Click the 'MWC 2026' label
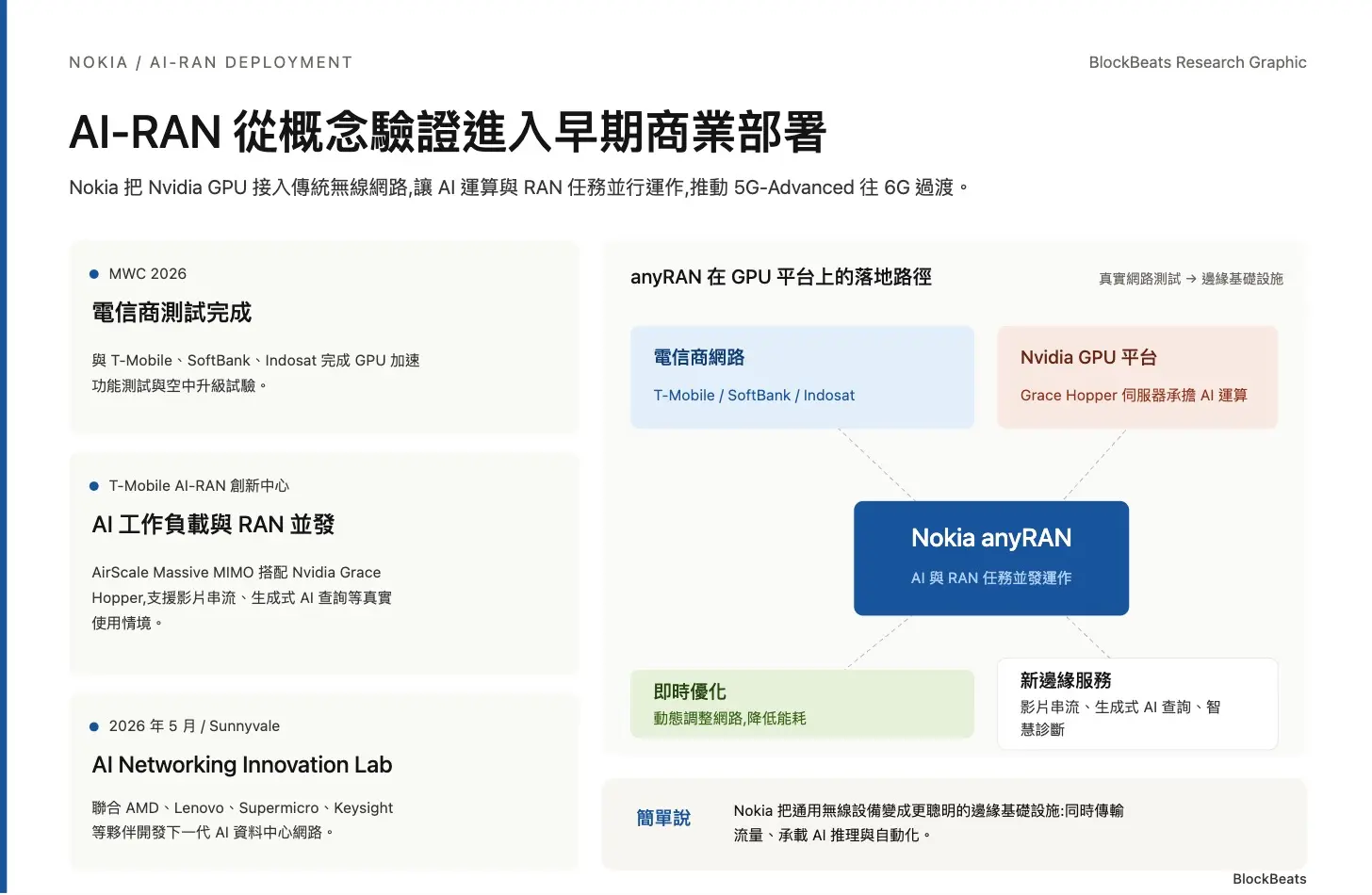The height and width of the screenshot is (895, 1372). [148, 274]
